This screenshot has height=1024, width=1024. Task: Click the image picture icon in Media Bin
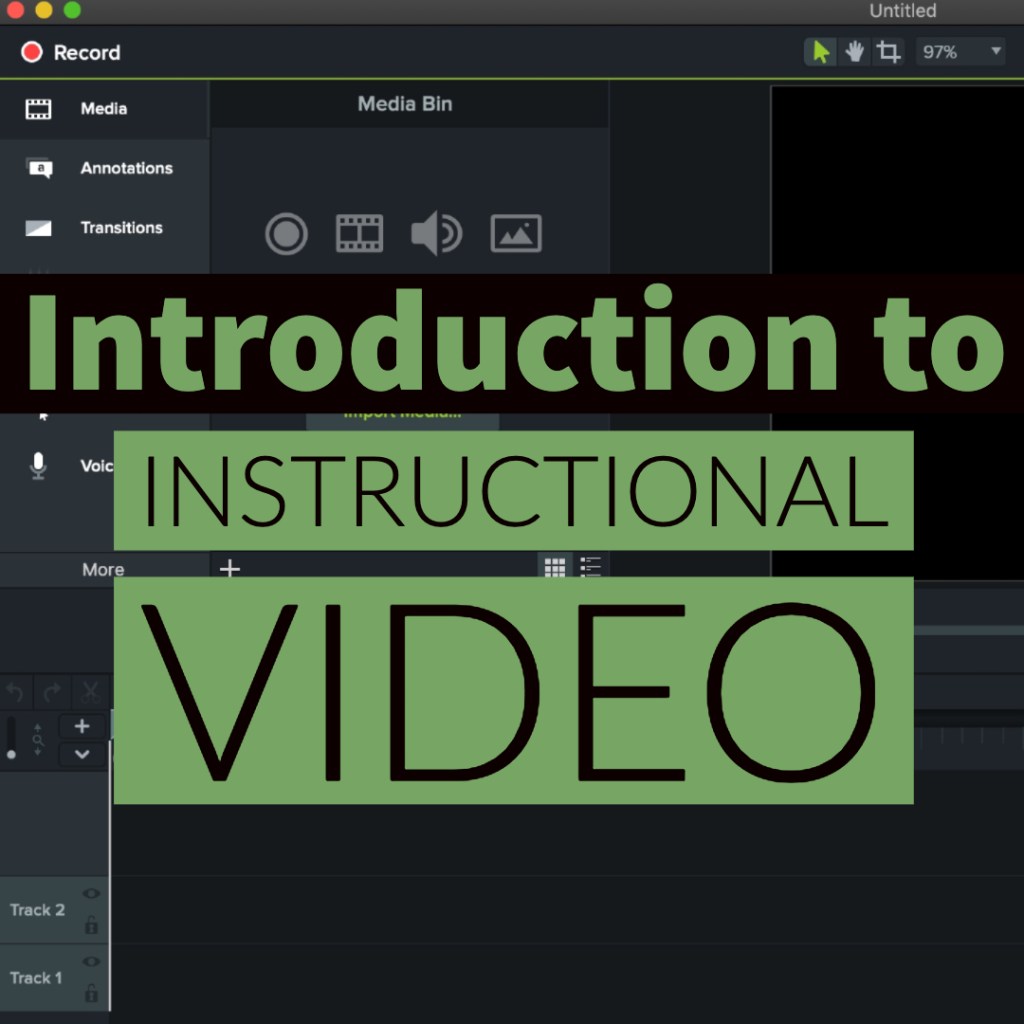pyautogui.click(x=516, y=234)
